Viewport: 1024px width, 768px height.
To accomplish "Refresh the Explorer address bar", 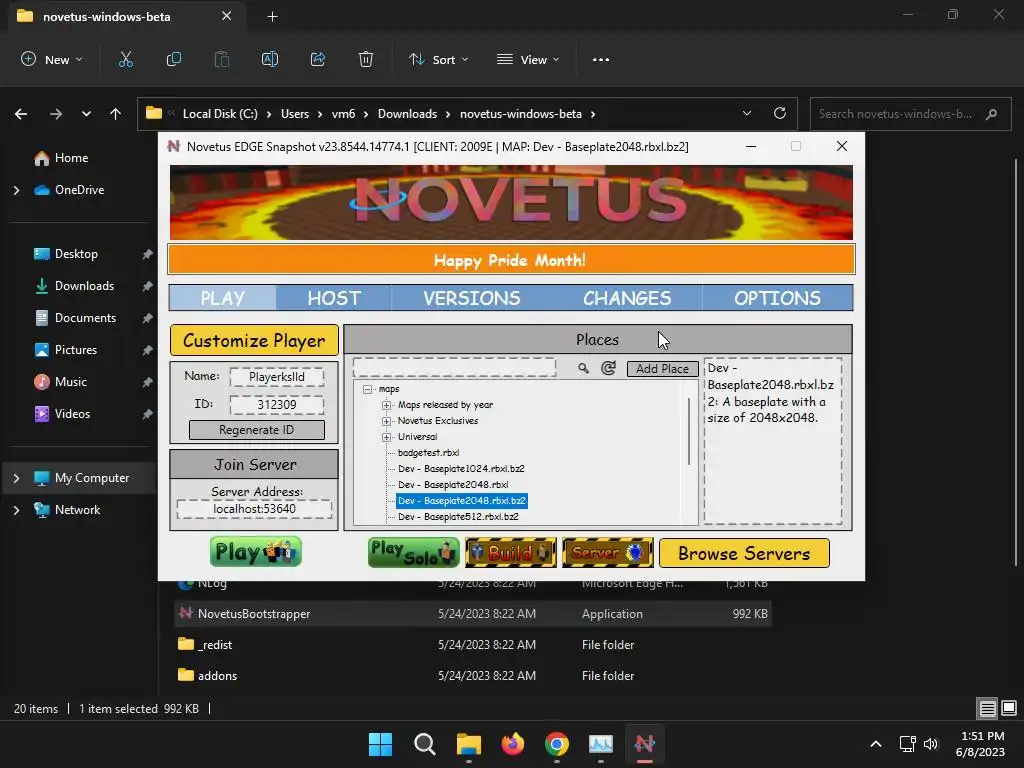I will point(780,113).
